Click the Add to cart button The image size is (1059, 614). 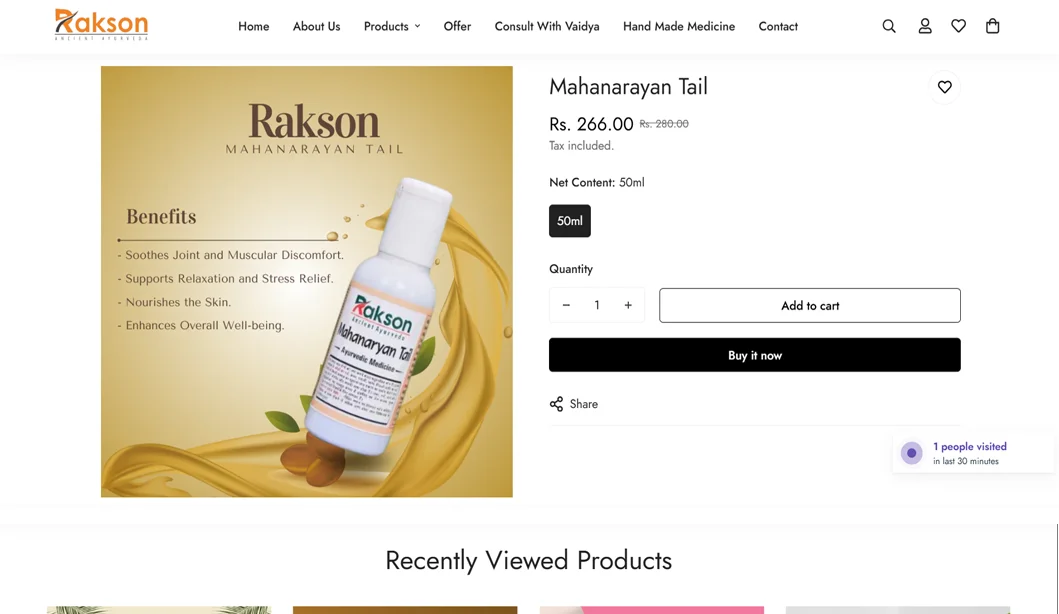point(810,305)
